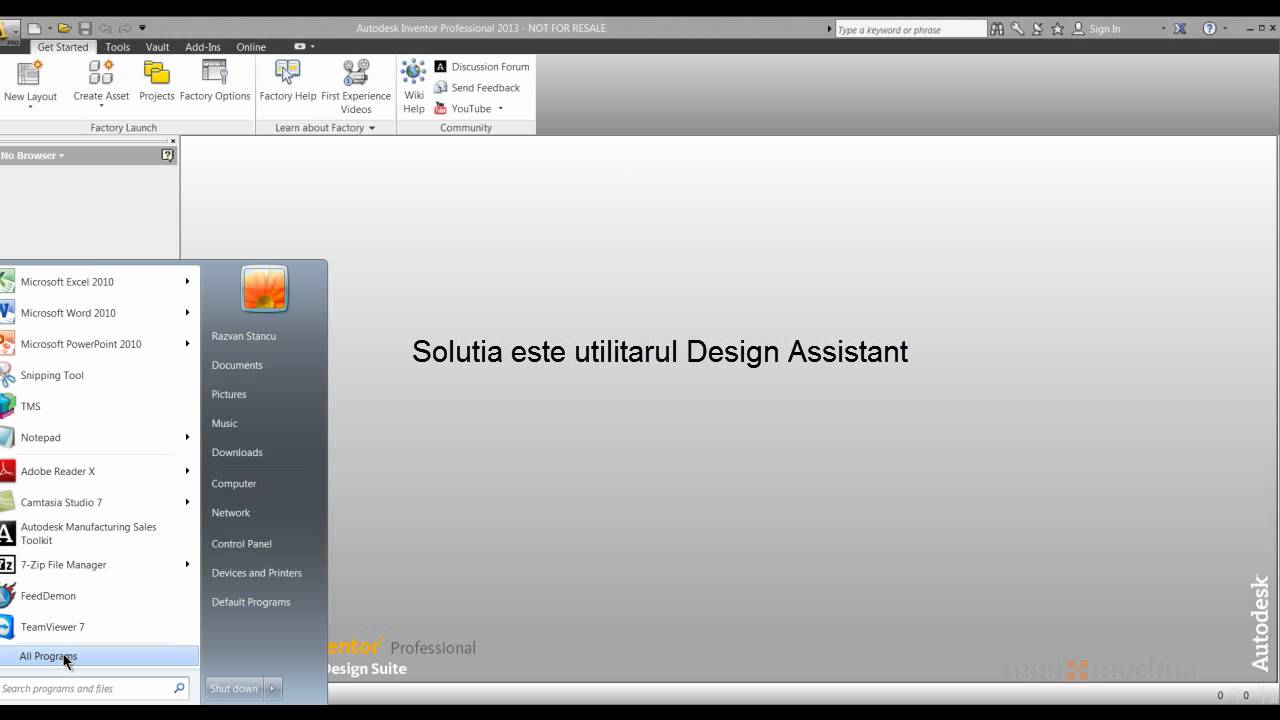This screenshot has width=1280, height=720.
Task: Open TeamViewer 7 from Start menu
Action: [x=99, y=627]
